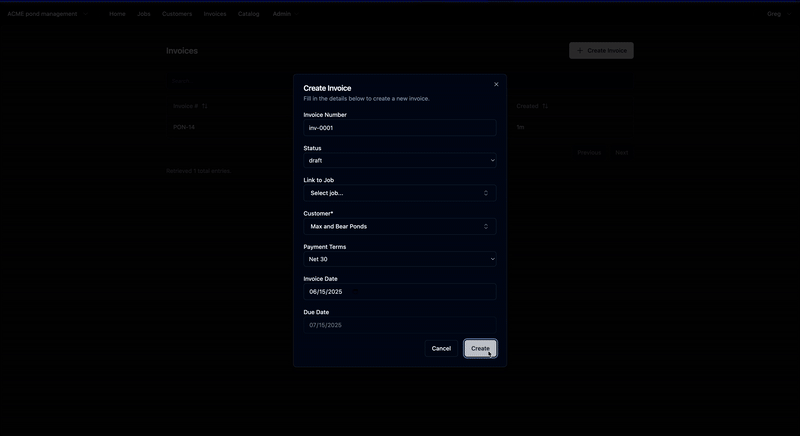The image size is (800, 436).
Task: Click the Next pagination button
Action: (x=621, y=152)
